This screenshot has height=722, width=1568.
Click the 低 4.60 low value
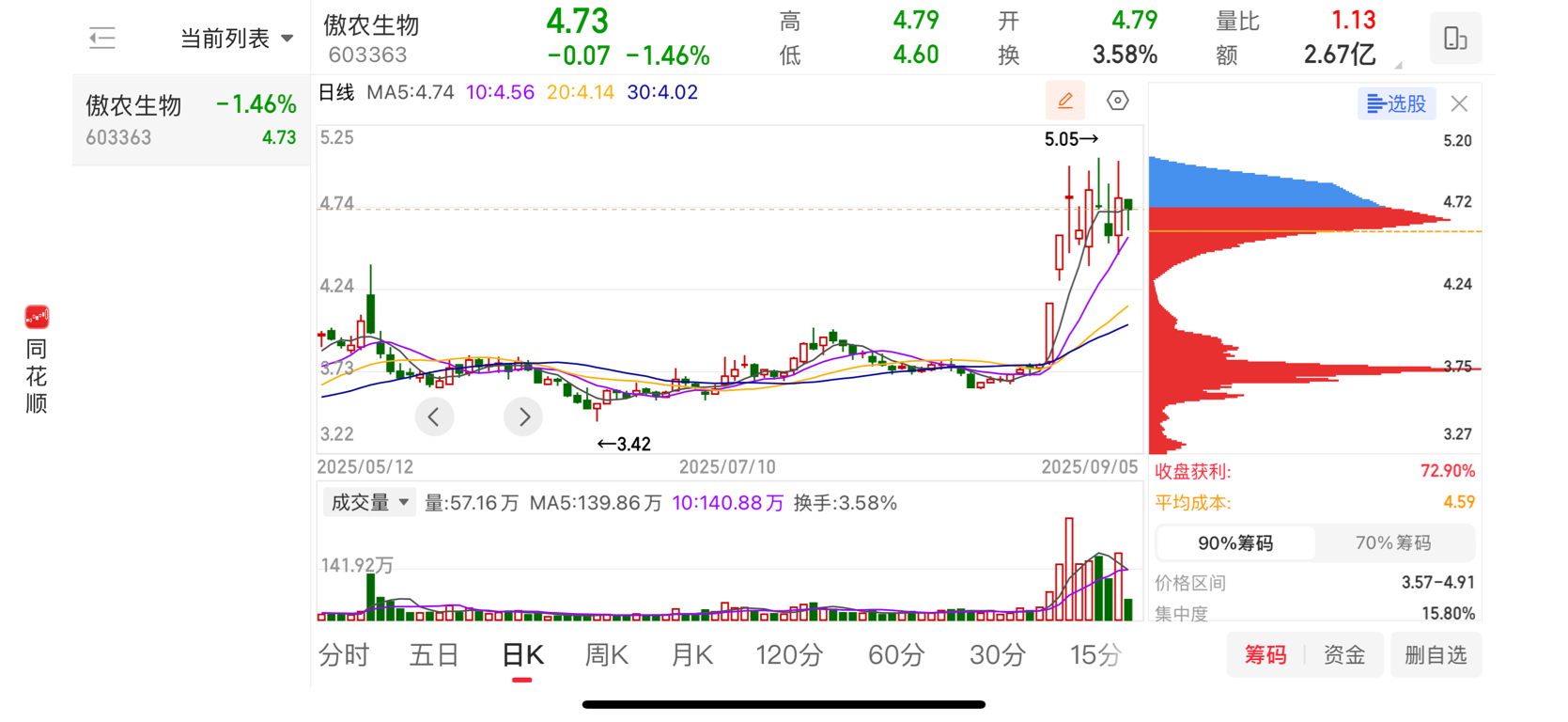(x=916, y=55)
